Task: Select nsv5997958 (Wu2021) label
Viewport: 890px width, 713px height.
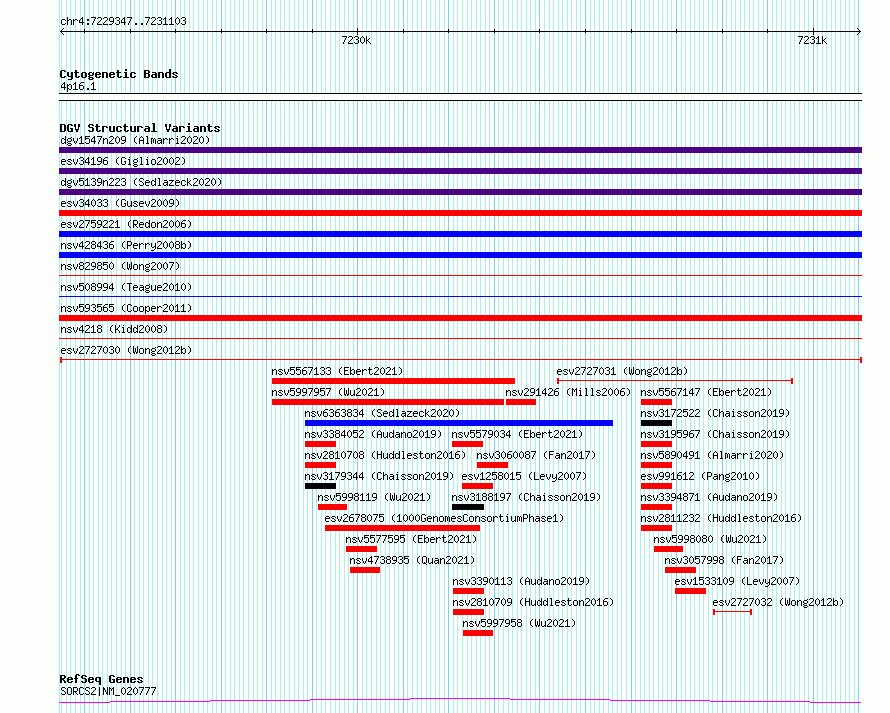Action: 519,623
